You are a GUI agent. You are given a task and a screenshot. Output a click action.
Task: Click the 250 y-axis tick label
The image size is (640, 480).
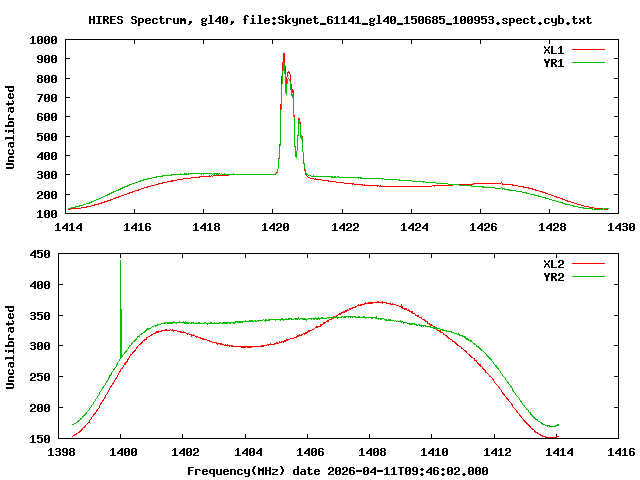[x=40, y=377]
